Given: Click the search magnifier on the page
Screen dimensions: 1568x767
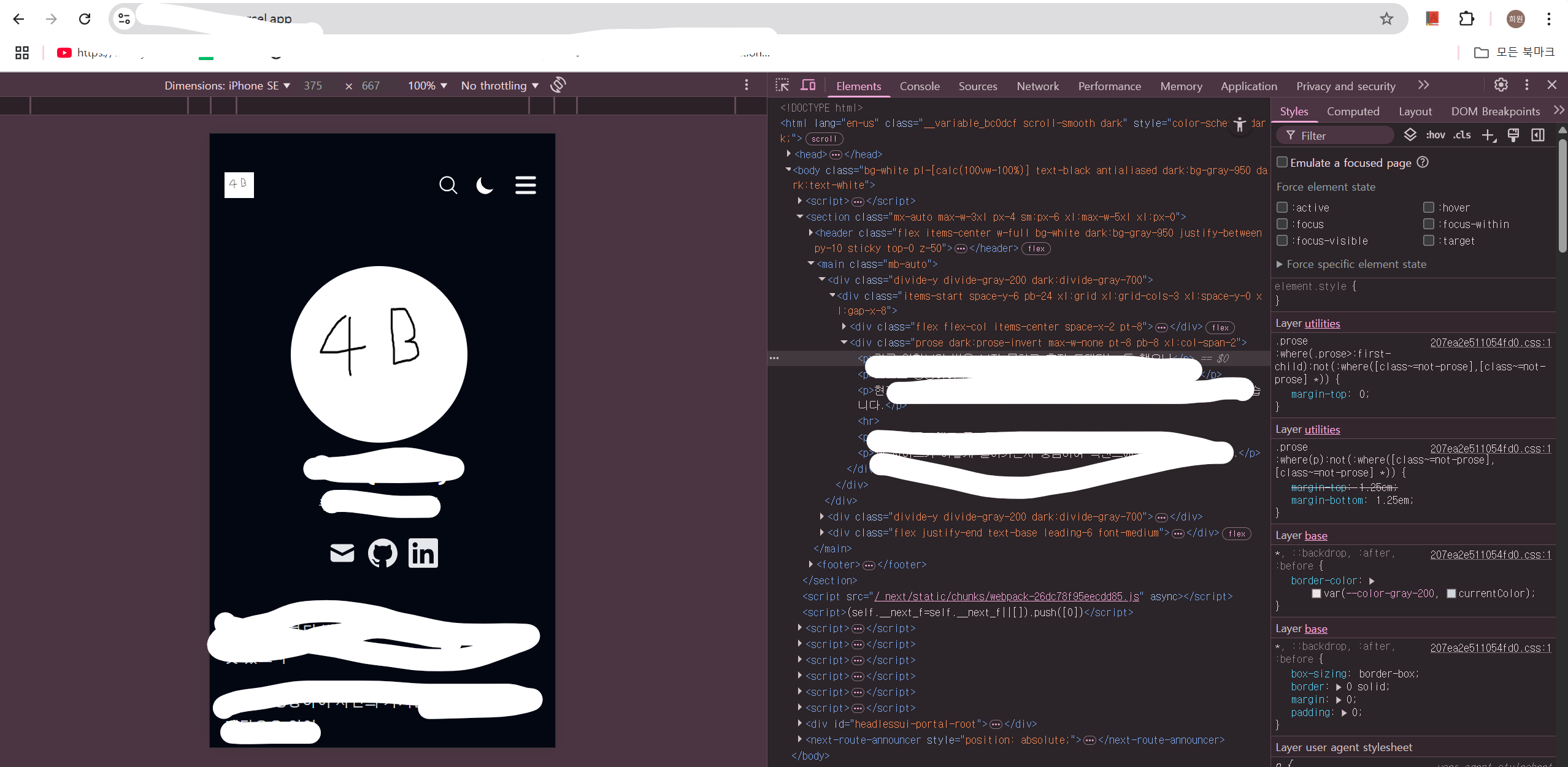Looking at the screenshot, I should [448, 185].
